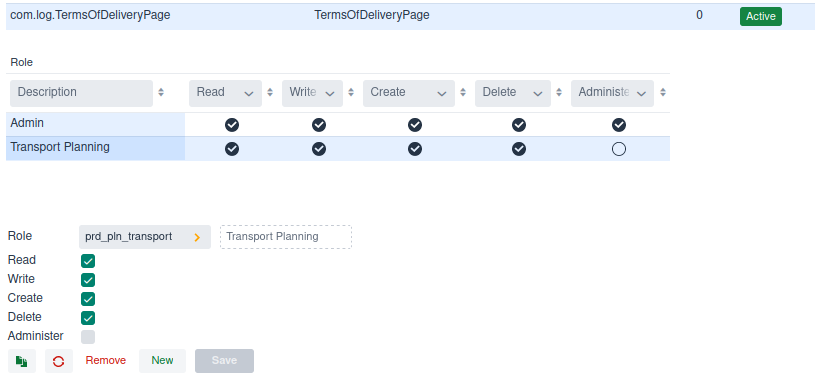Click Transport Planning row Read check icon
840x384 pixels.
[232, 149]
